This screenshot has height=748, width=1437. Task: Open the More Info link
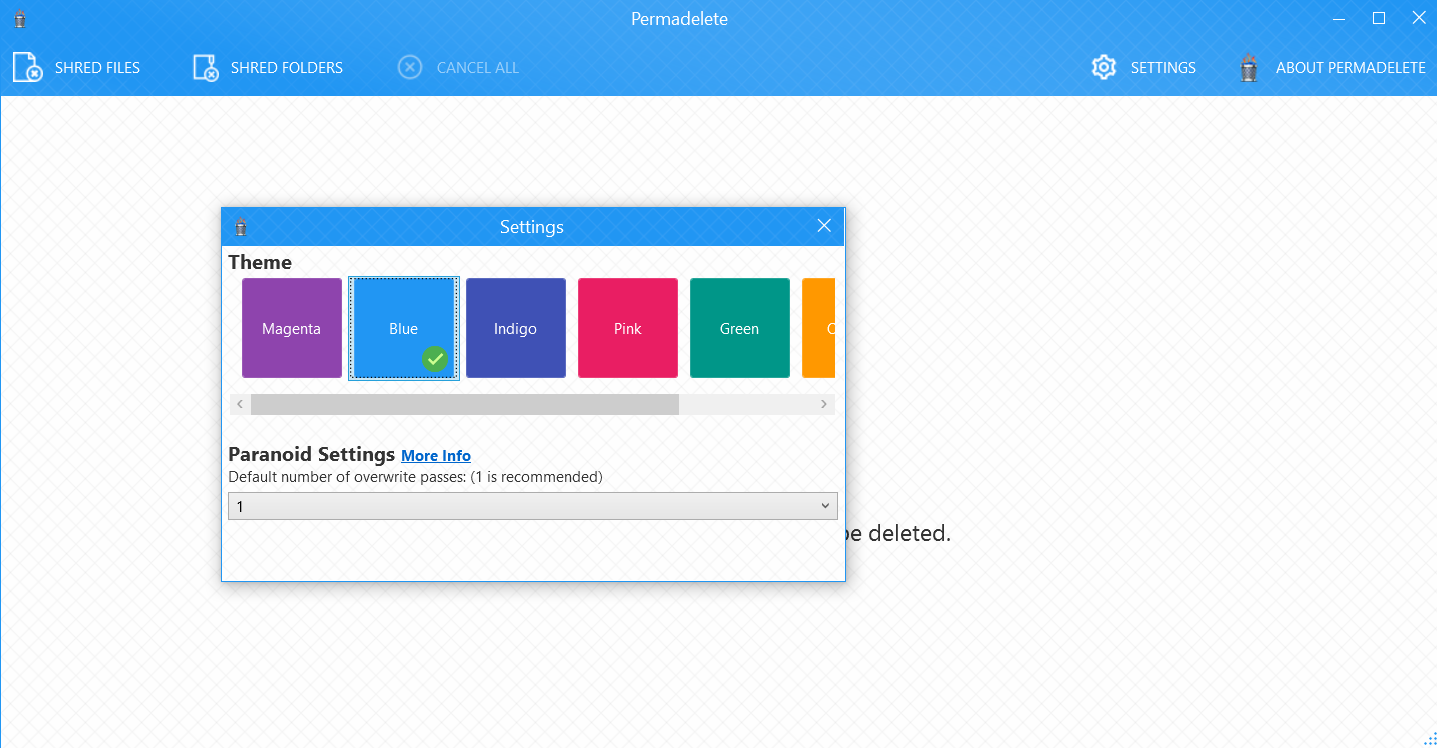coord(436,456)
